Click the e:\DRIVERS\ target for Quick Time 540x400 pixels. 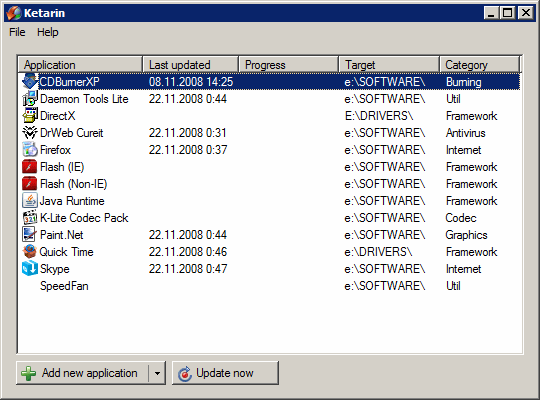[x=378, y=252]
